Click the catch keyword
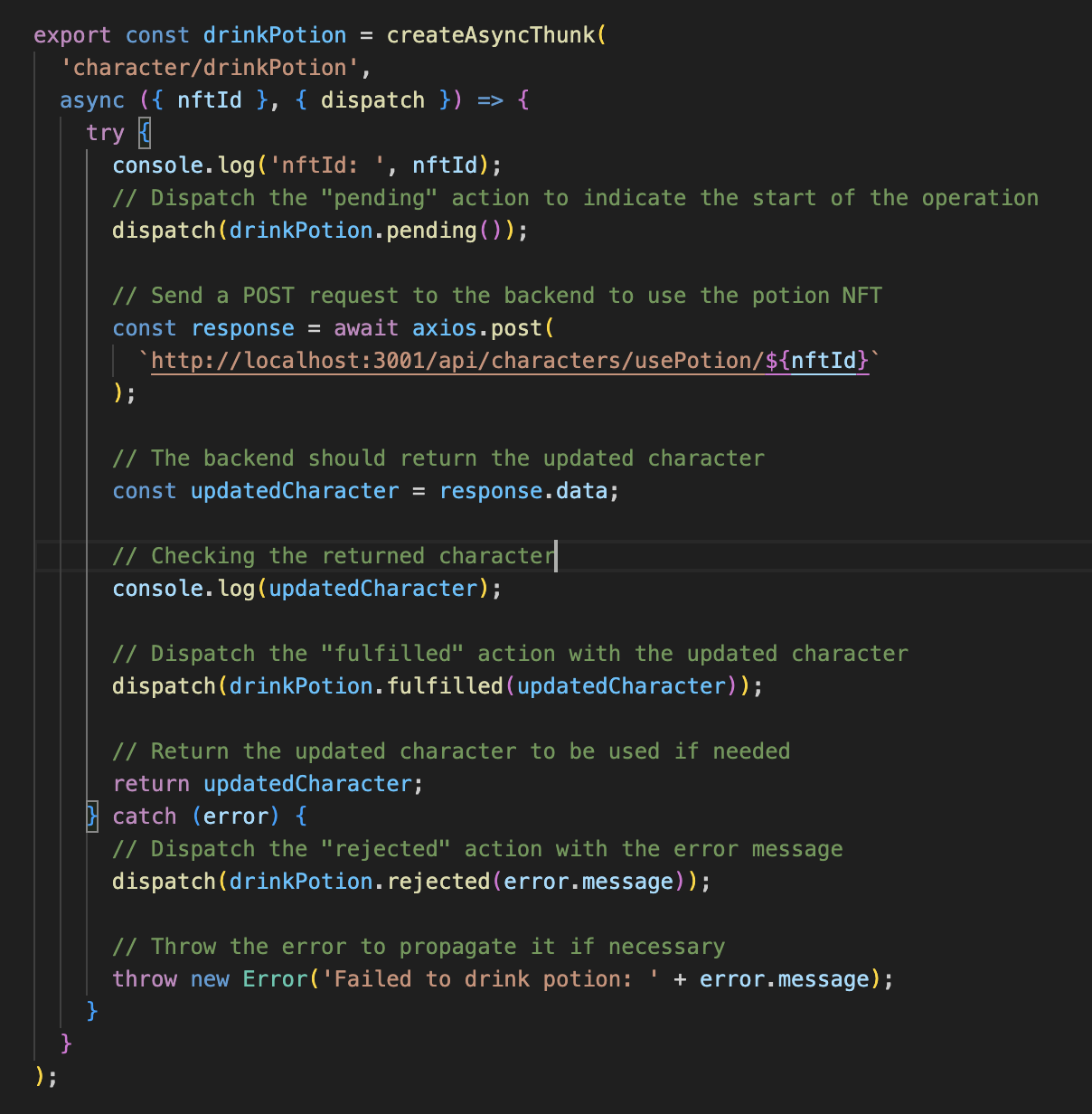1092x1114 pixels. 145,817
